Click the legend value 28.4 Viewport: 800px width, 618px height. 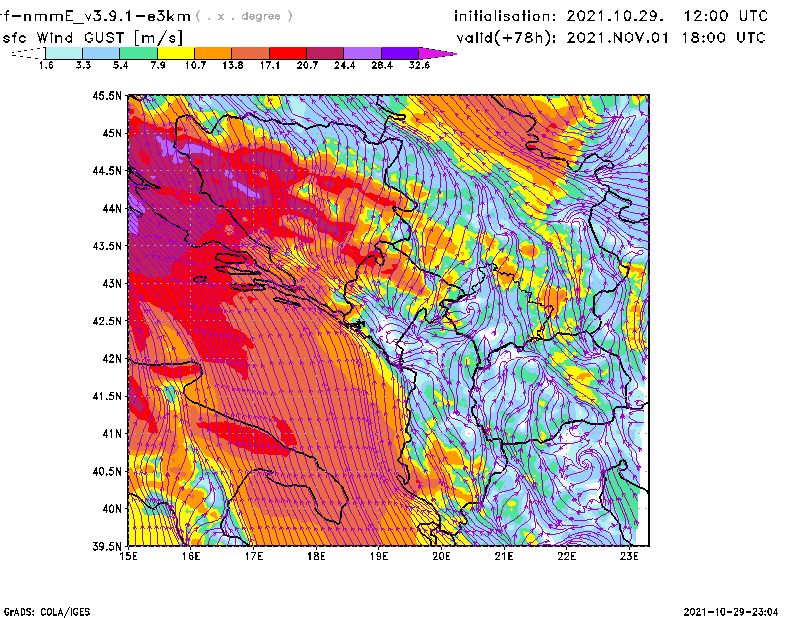click(x=382, y=65)
